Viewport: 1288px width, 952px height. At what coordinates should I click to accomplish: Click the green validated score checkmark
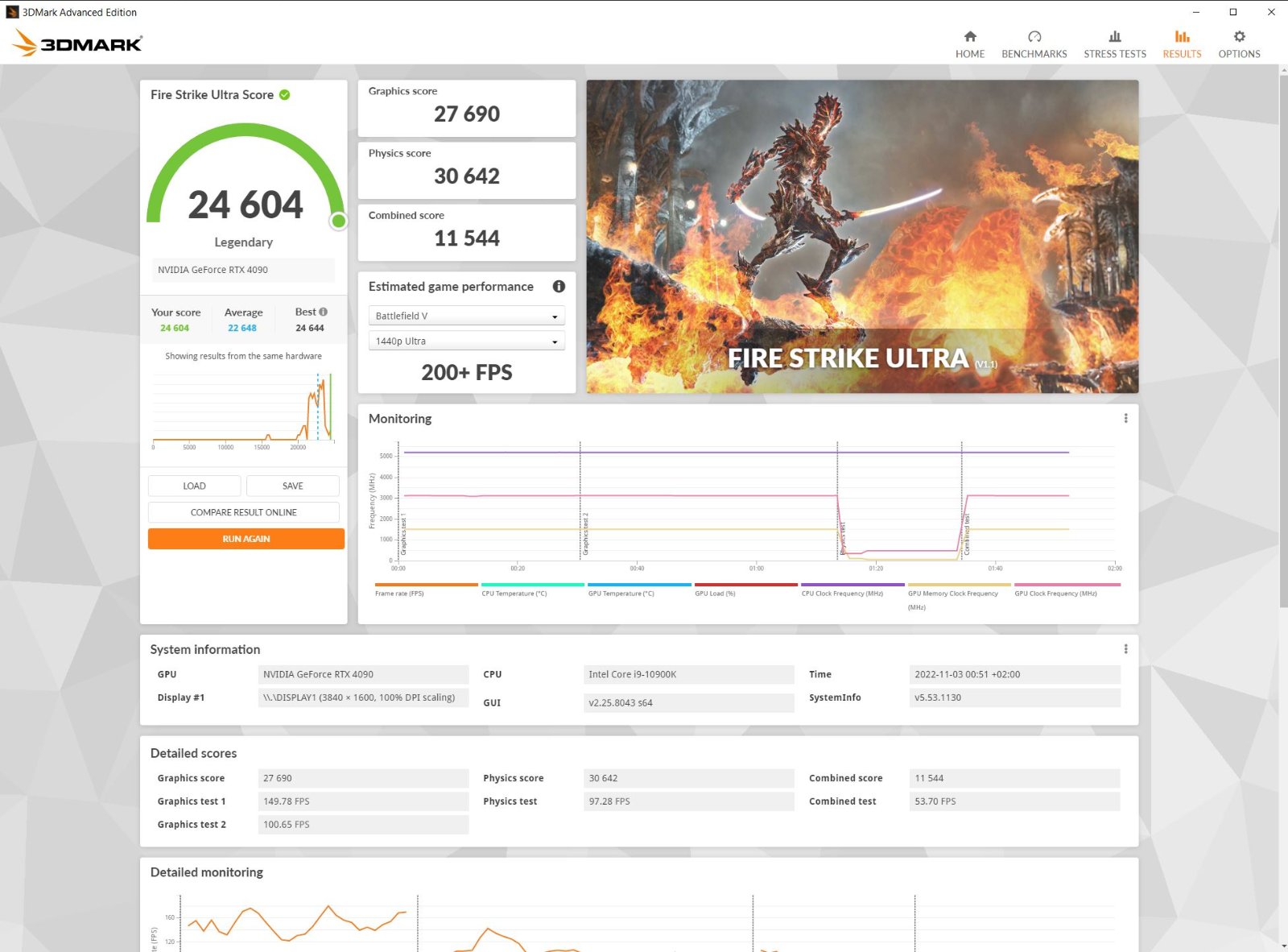pos(285,95)
